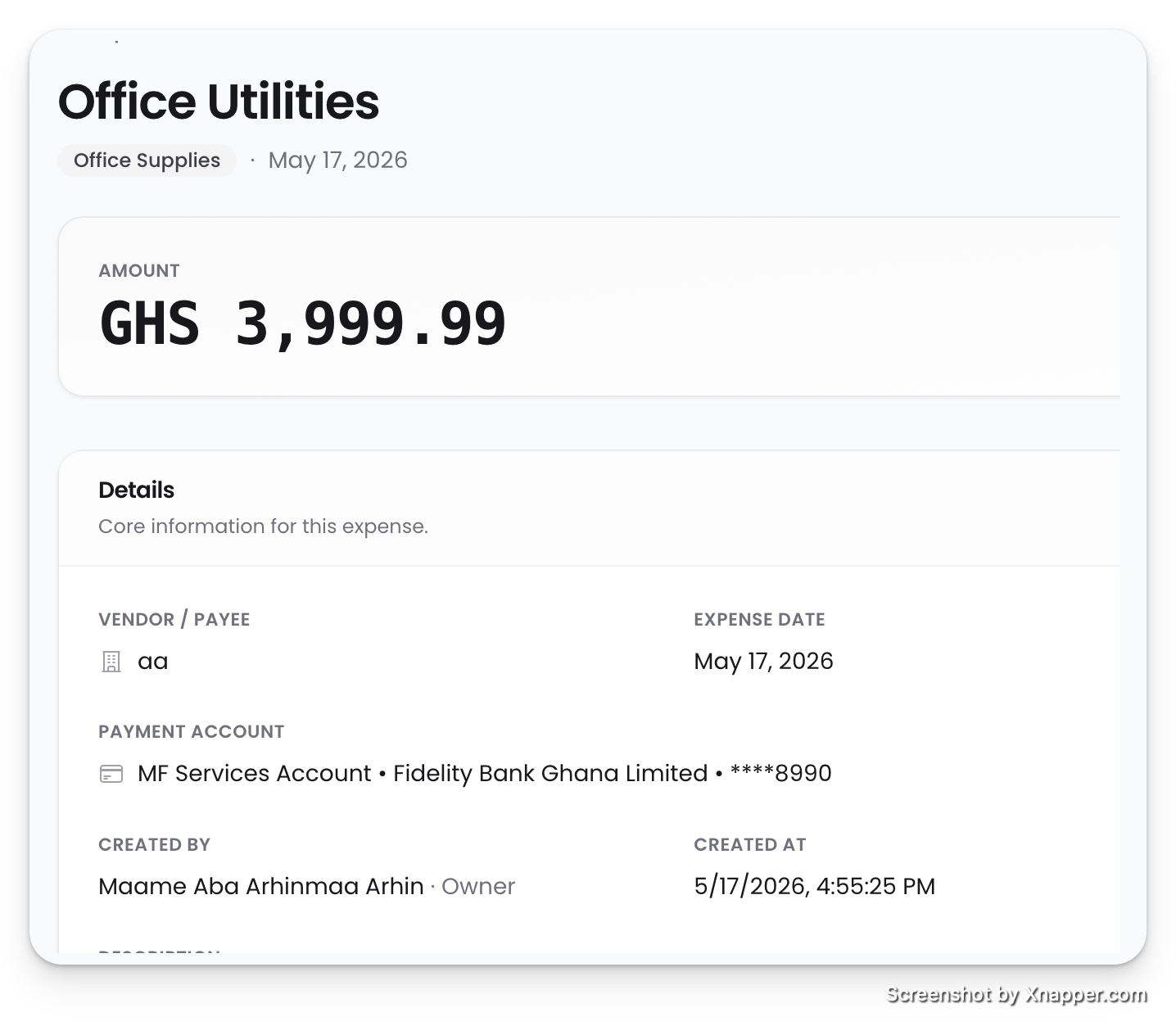
Task: Click the EXPENSE DATE label
Action: pyautogui.click(x=759, y=620)
